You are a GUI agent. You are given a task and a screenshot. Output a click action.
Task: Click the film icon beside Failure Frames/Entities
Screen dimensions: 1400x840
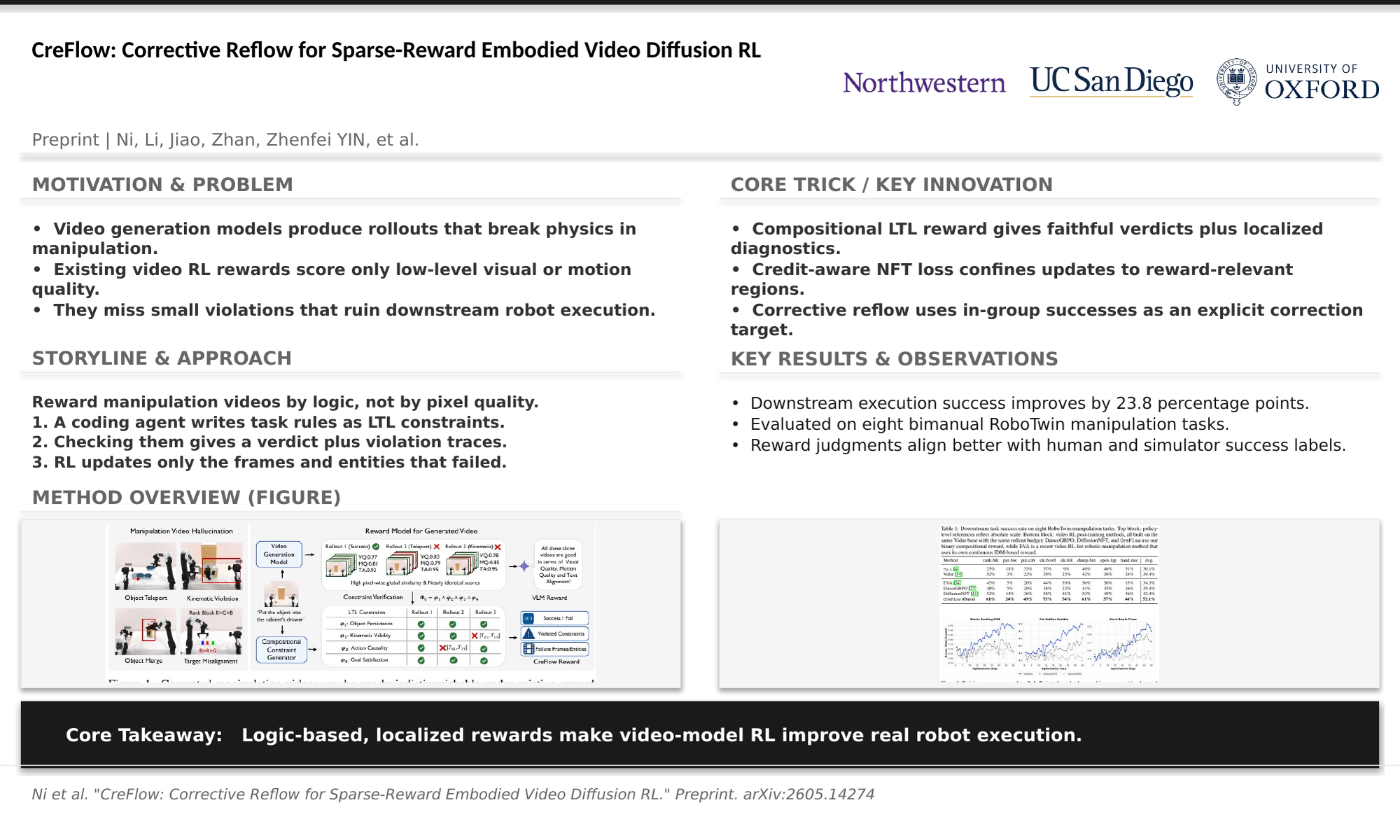click(528, 649)
